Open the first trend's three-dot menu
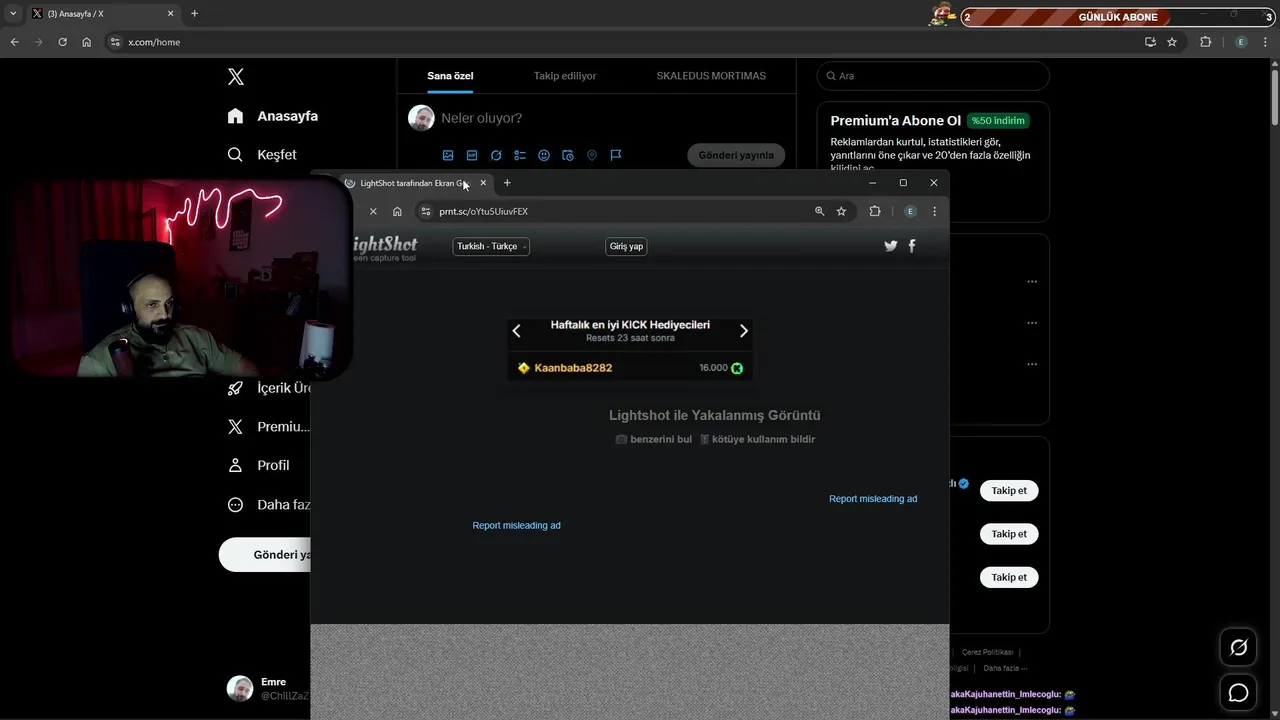The image size is (1280, 720). point(1032,282)
